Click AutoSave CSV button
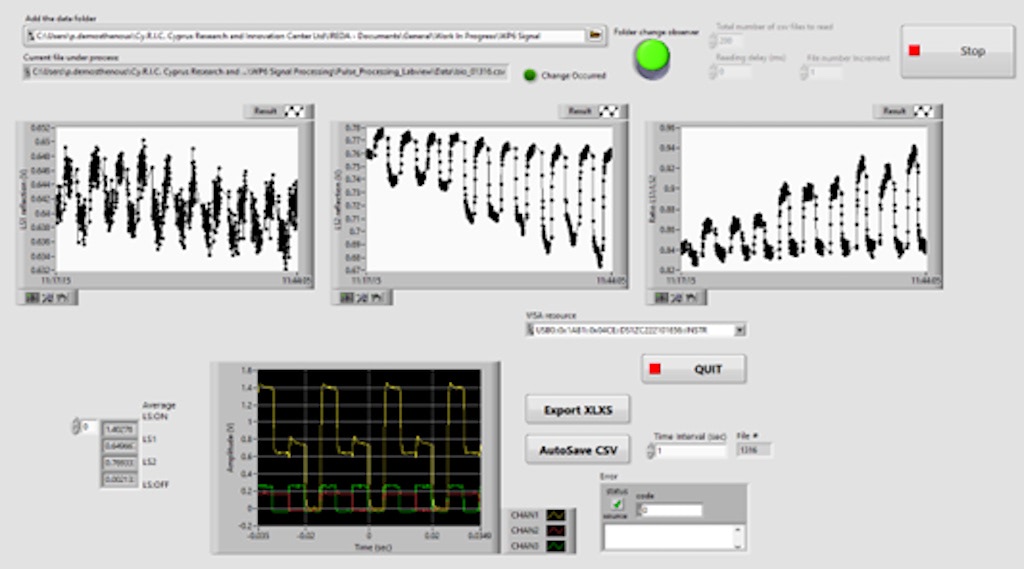Viewport: 1024px width, 569px height. [x=577, y=451]
